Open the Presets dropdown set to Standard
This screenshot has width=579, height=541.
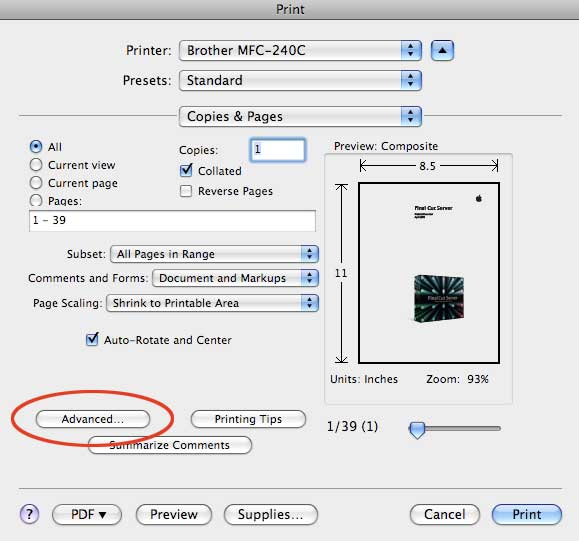300,81
